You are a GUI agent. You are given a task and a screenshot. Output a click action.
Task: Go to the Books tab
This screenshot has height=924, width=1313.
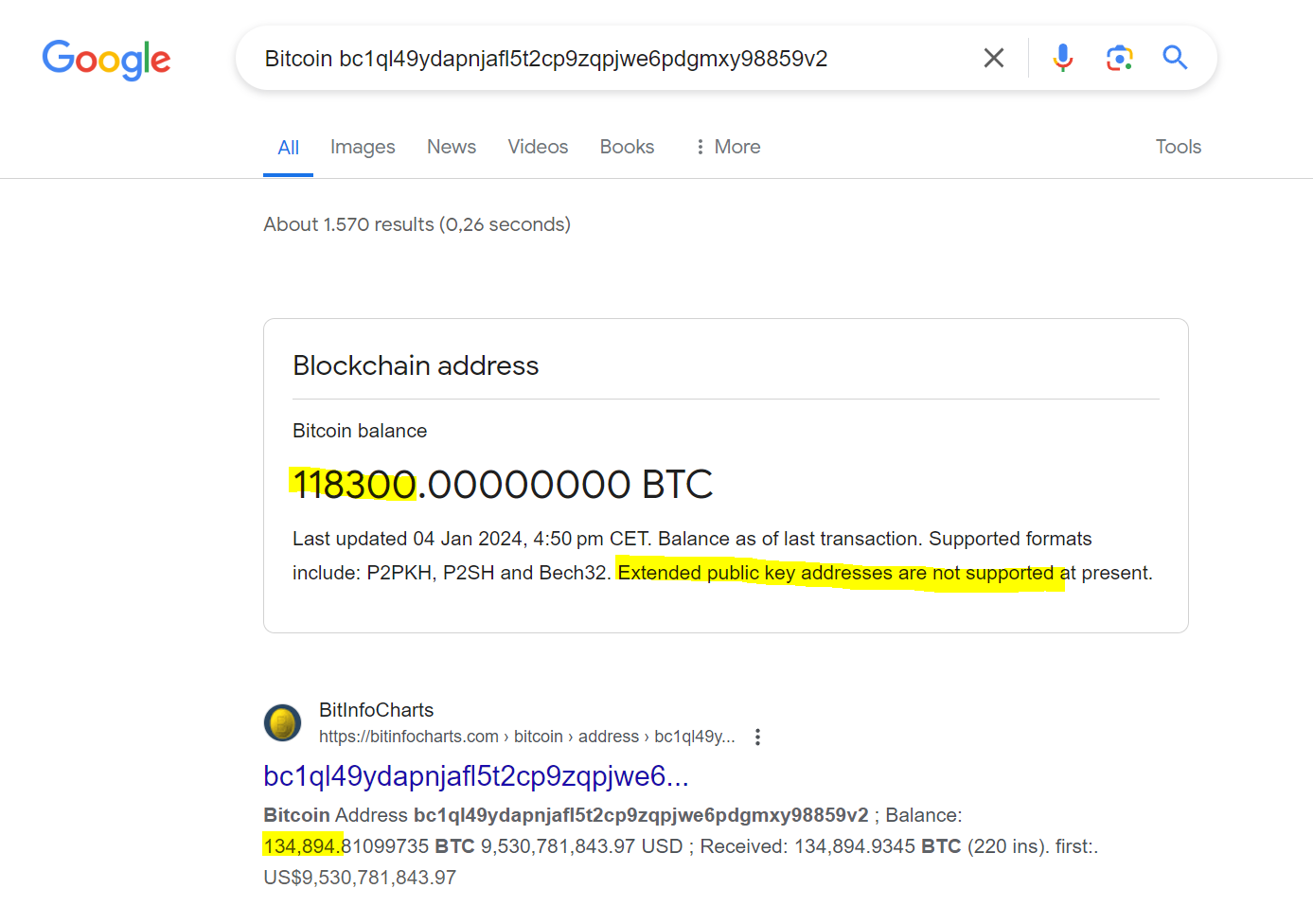627,147
